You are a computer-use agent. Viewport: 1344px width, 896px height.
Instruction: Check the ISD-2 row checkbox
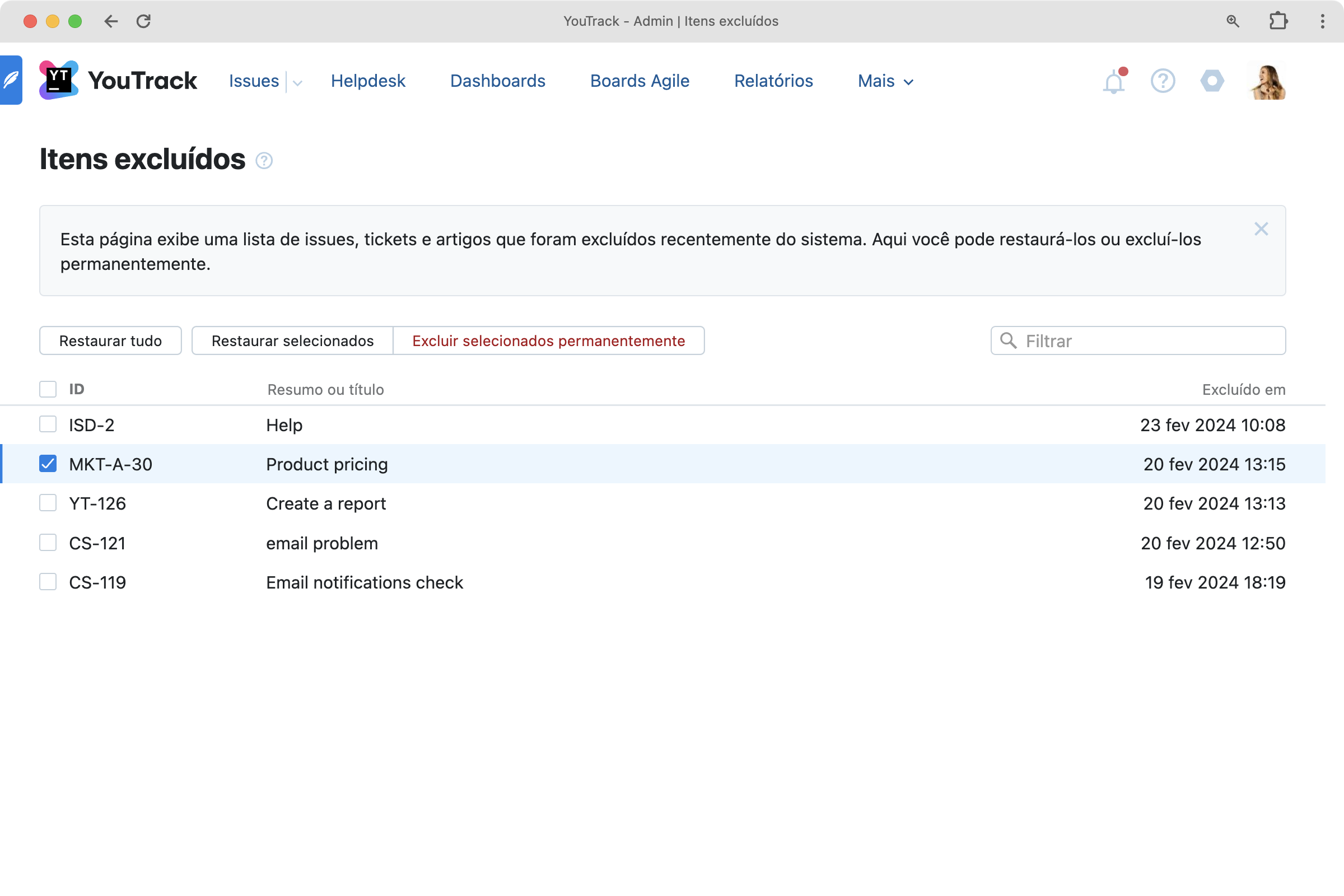48,424
